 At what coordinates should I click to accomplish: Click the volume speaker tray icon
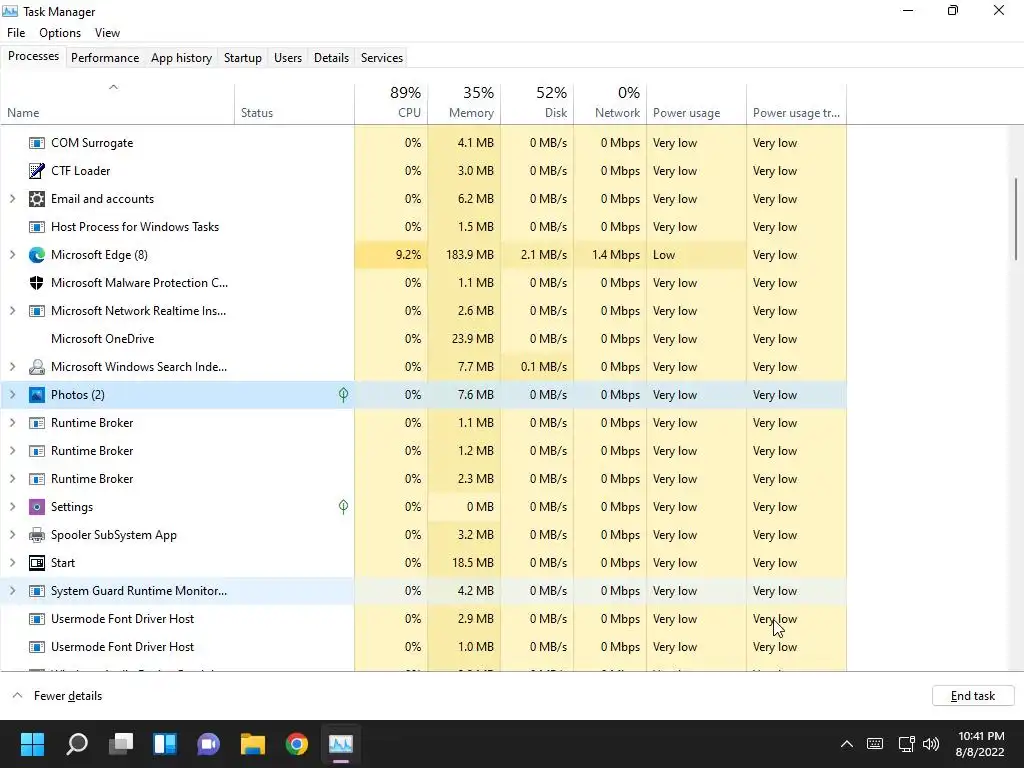tap(931, 744)
